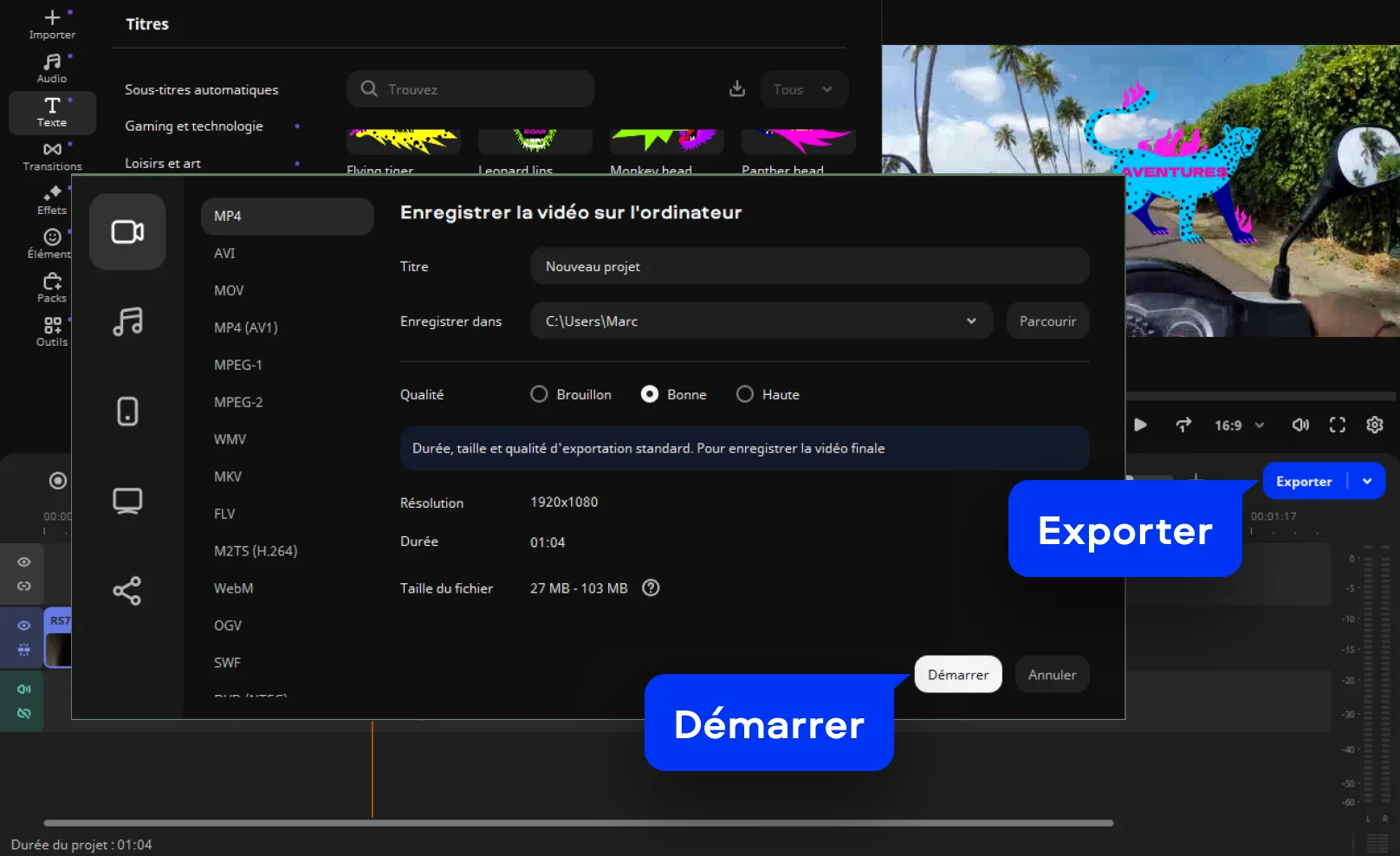1400x856 pixels.
Task: Click the share online upload icon
Action: click(x=127, y=591)
